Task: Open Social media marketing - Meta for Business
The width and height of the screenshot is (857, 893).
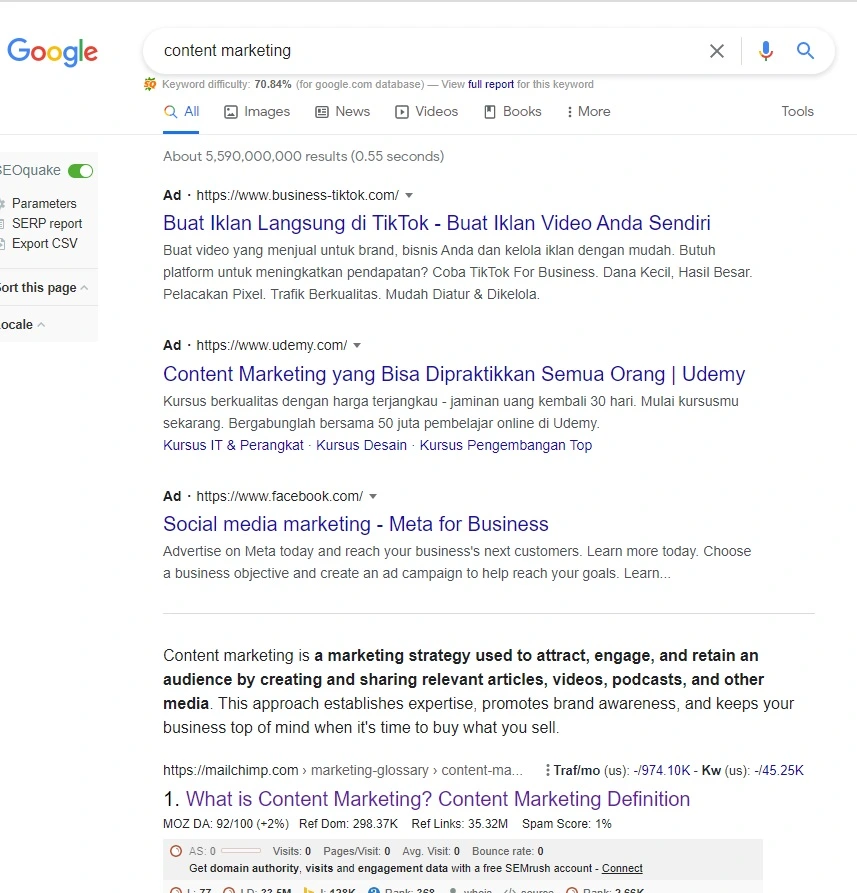Action: (356, 524)
